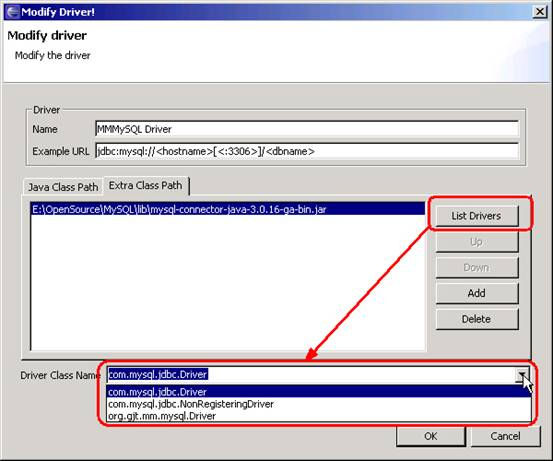Select the Extra Class Path tab
553x461 pixels.
click(x=146, y=186)
